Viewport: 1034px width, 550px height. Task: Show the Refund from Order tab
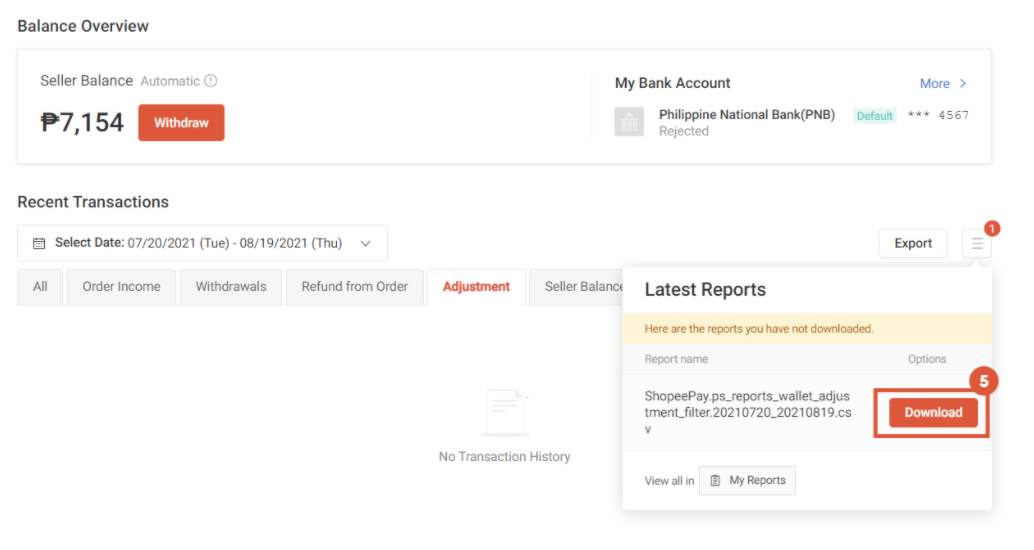[354, 287]
